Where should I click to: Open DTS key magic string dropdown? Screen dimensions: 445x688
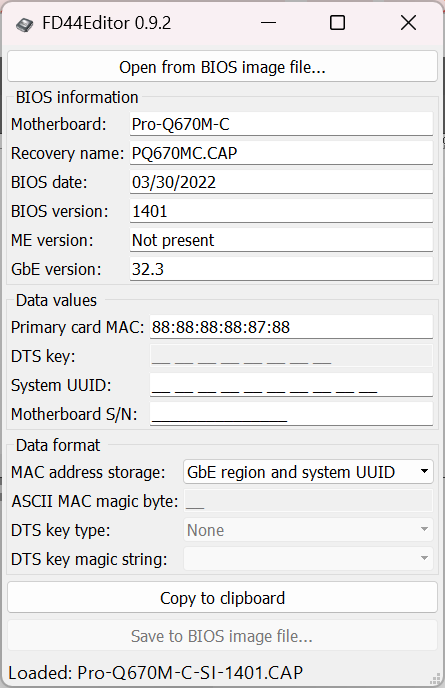point(308,559)
